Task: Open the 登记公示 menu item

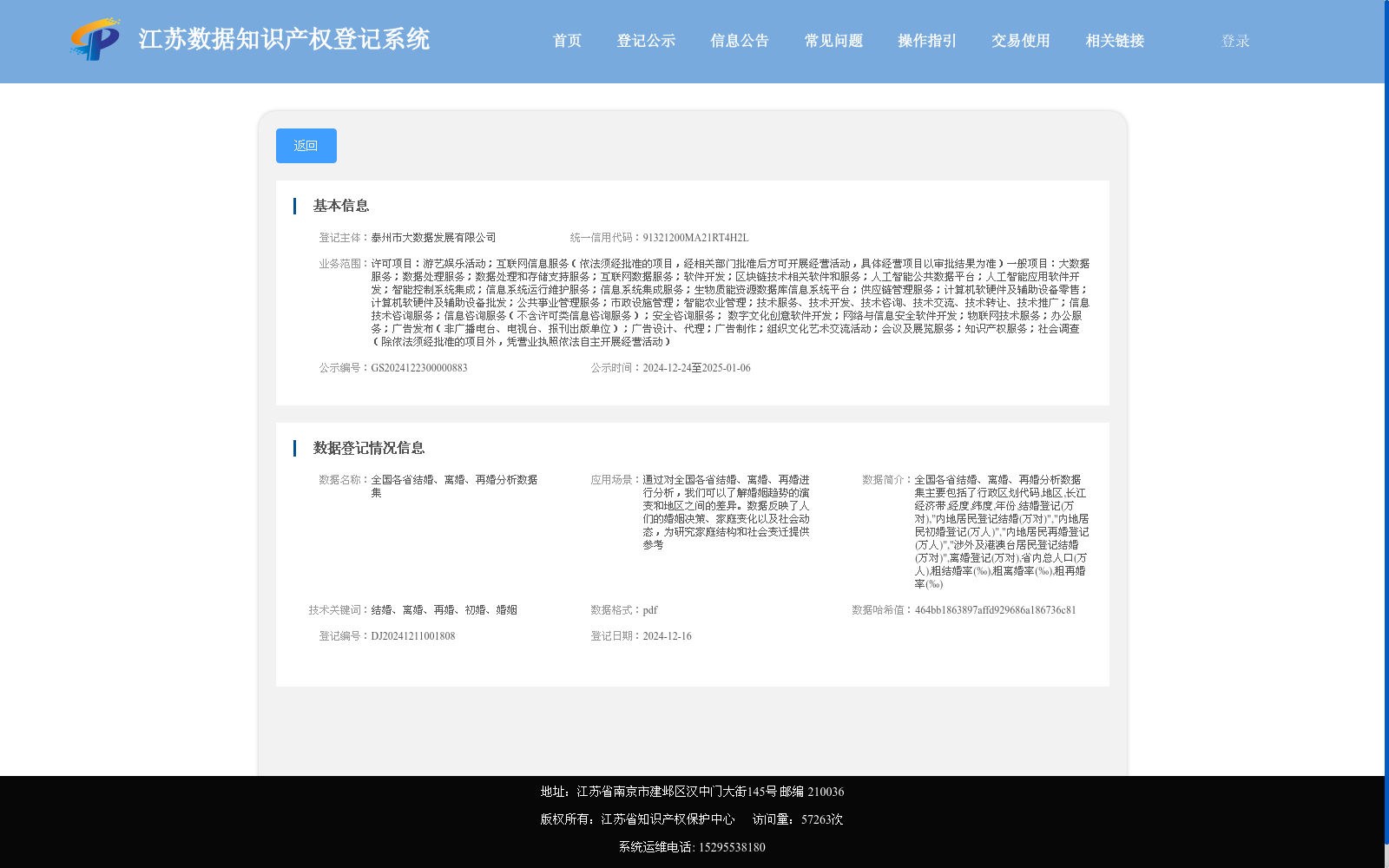Action: pos(646,40)
